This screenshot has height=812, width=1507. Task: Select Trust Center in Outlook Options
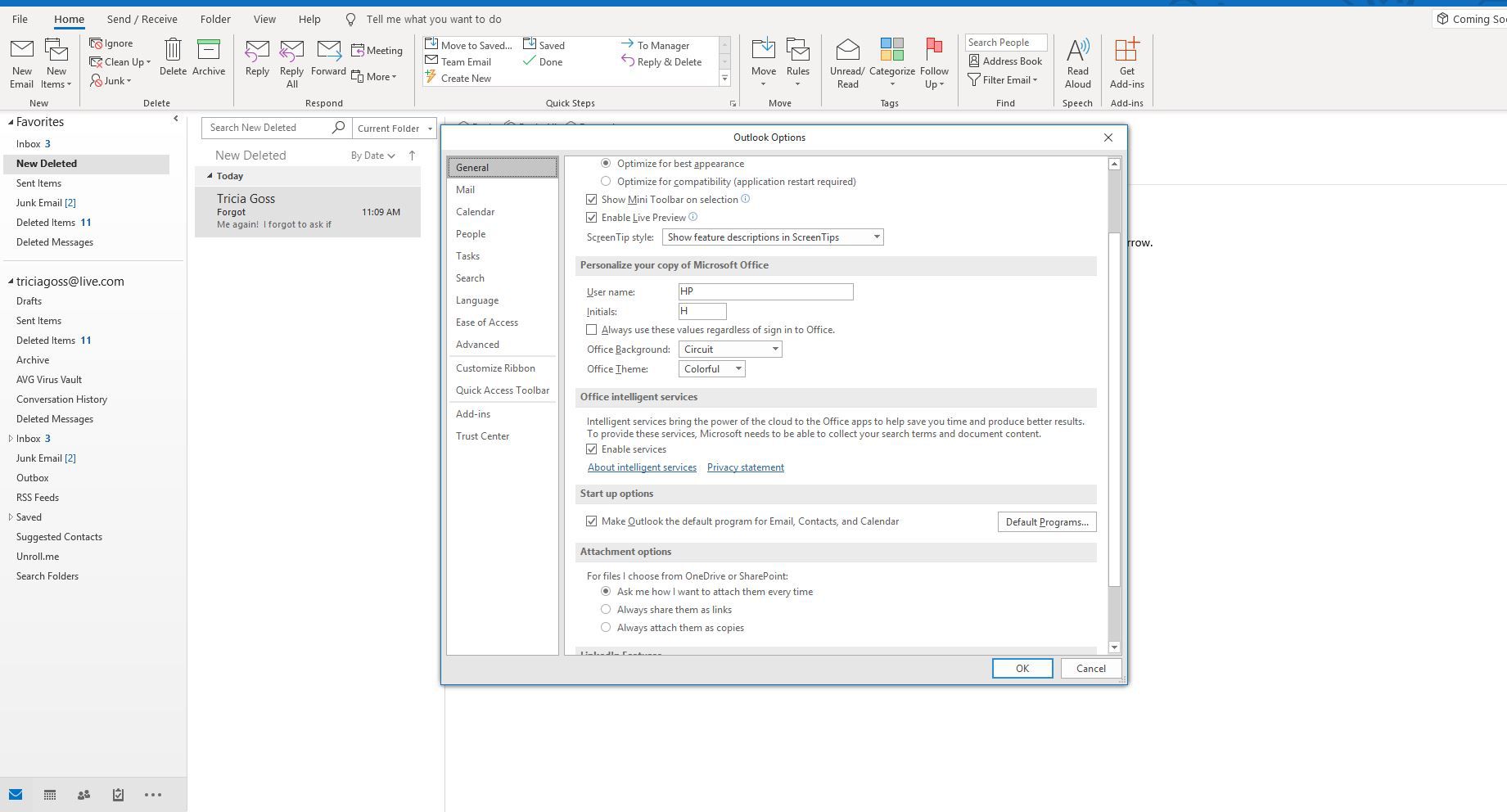click(503, 436)
